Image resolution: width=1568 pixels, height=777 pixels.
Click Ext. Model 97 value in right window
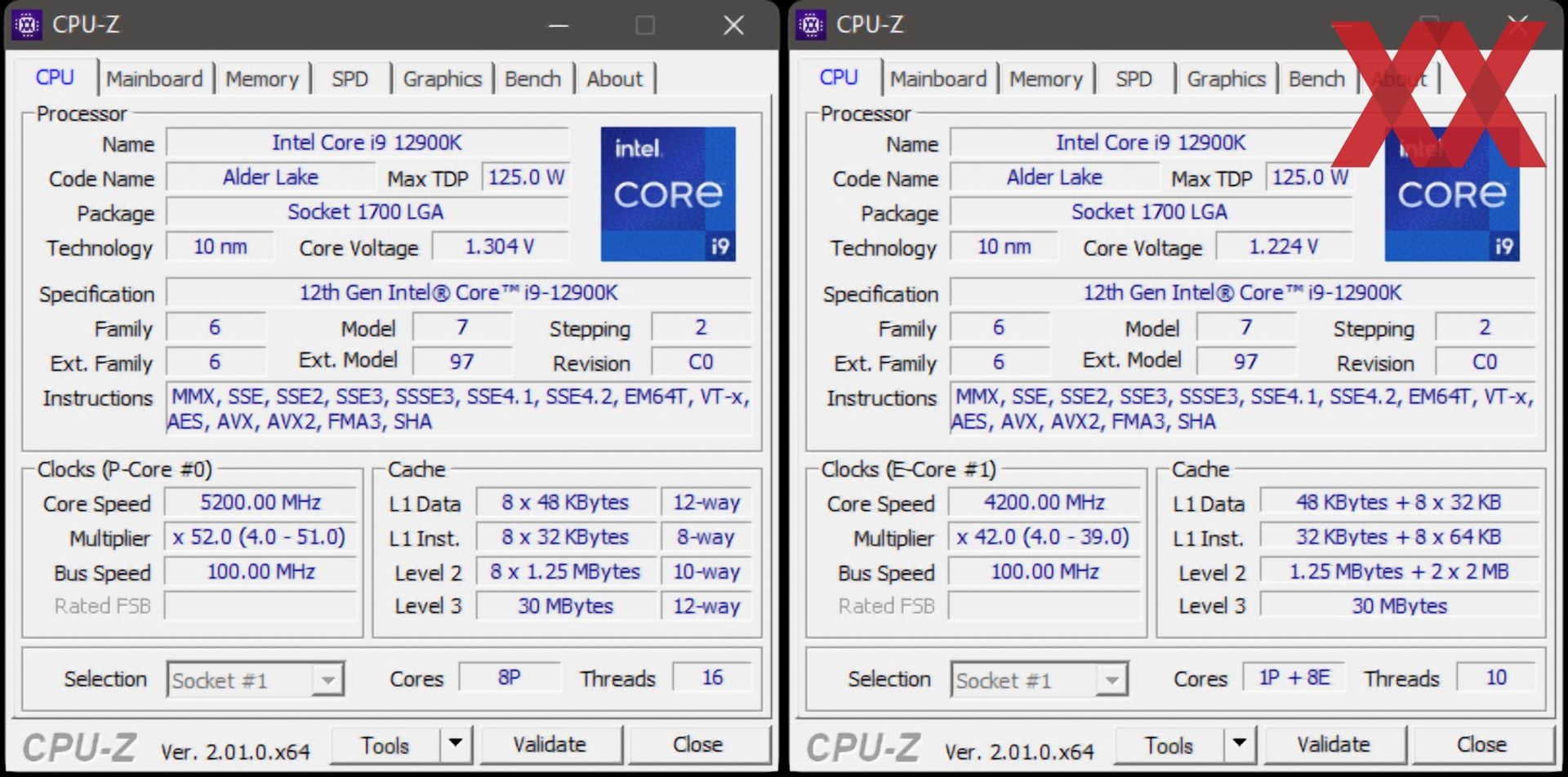tap(1245, 362)
